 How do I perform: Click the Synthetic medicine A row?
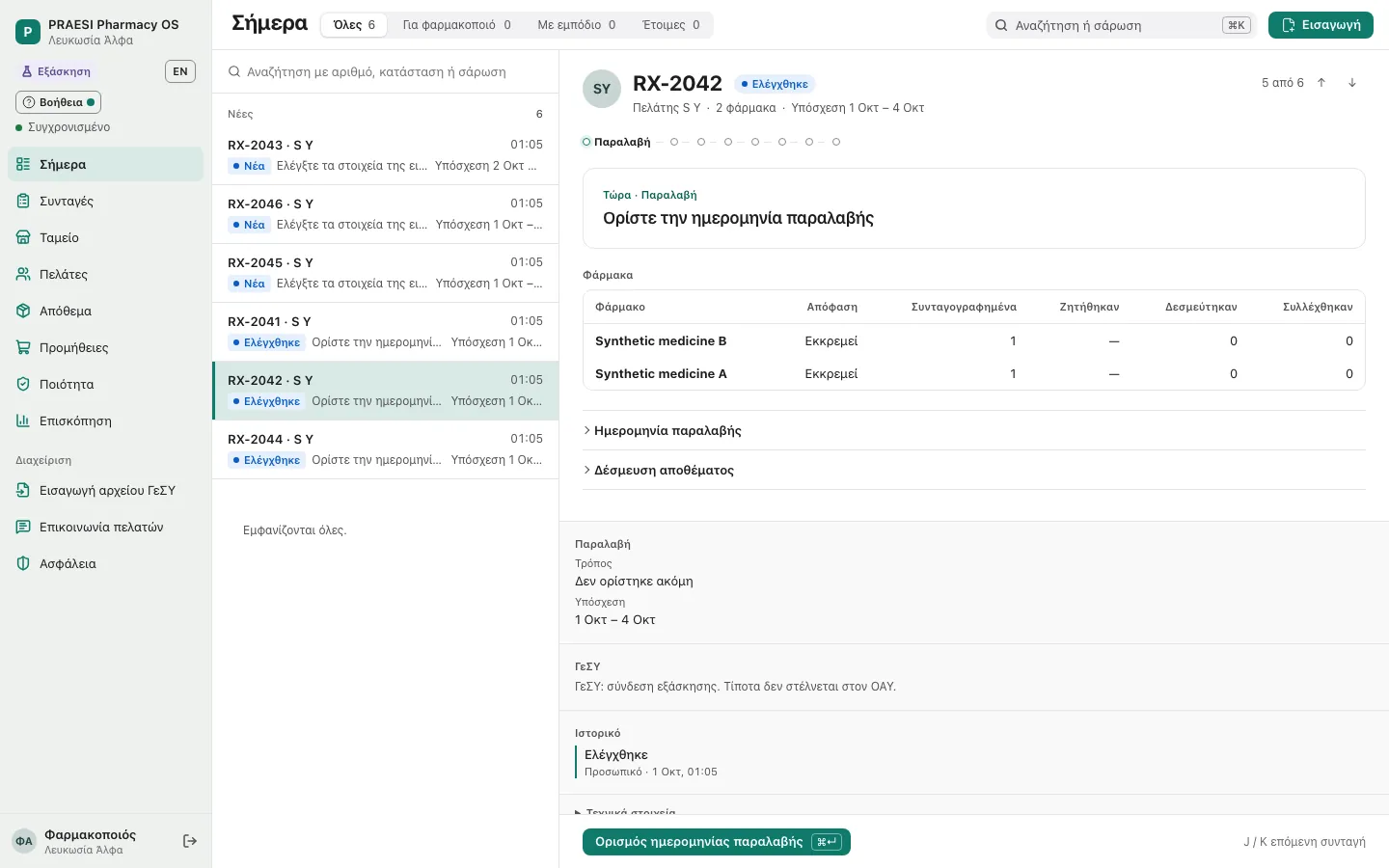974,373
